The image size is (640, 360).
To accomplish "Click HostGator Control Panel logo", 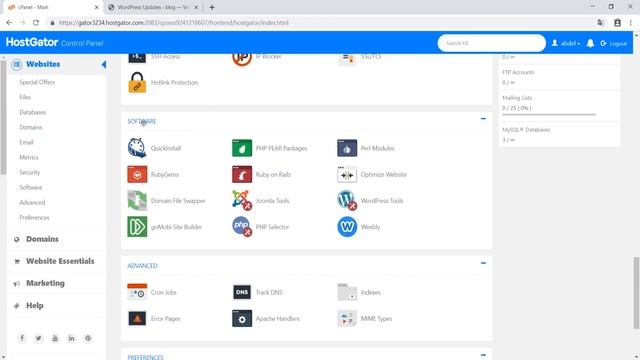I will (54, 42).
